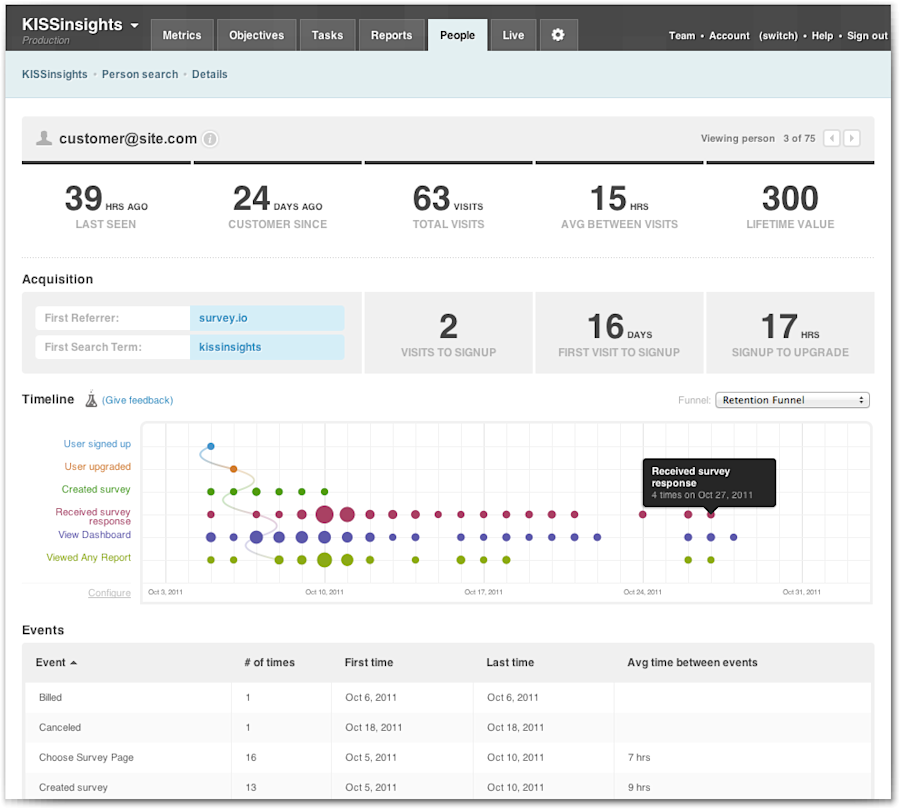Click the 39 hrs ago Last Seen stat
Screen dimensions: 900x809
point(106,207)
